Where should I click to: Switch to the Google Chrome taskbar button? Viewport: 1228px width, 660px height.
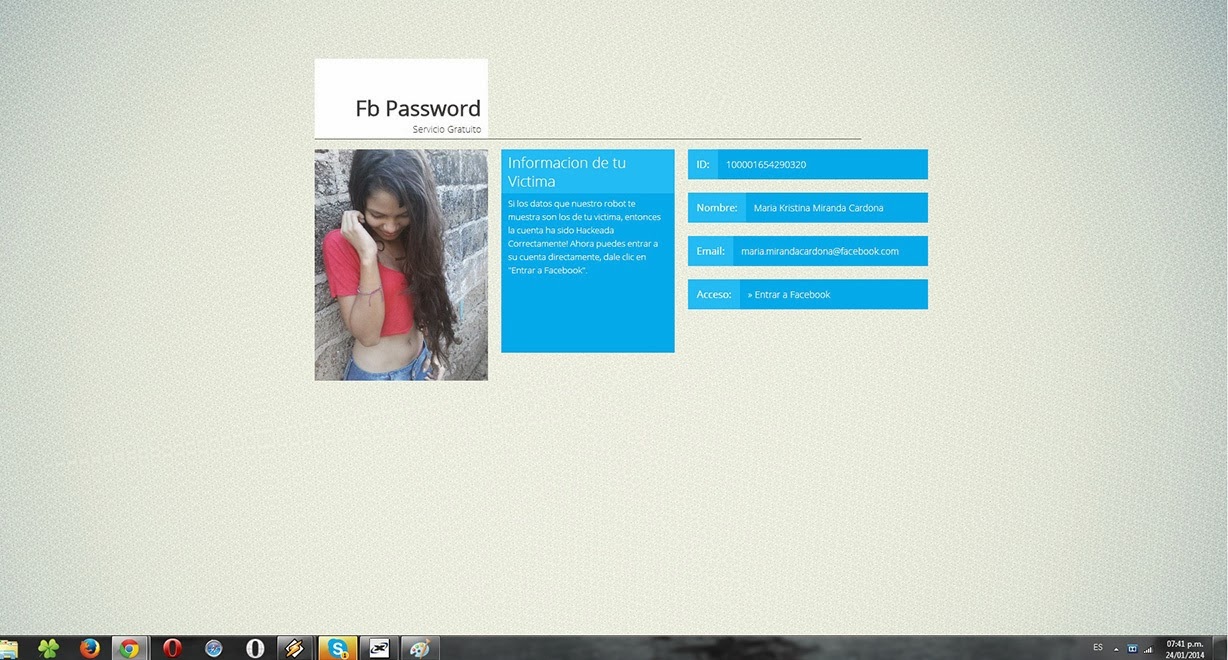coord(129,648)
